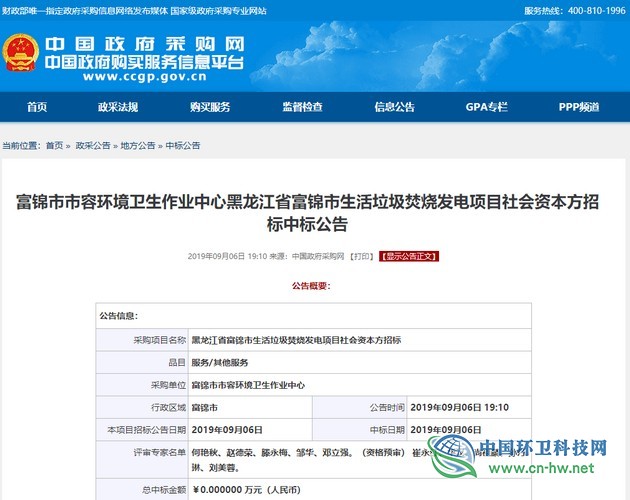
Task: Navigate to 信息公告 in the menu bar
Action: pyautogui.click(x=394, y=107)
